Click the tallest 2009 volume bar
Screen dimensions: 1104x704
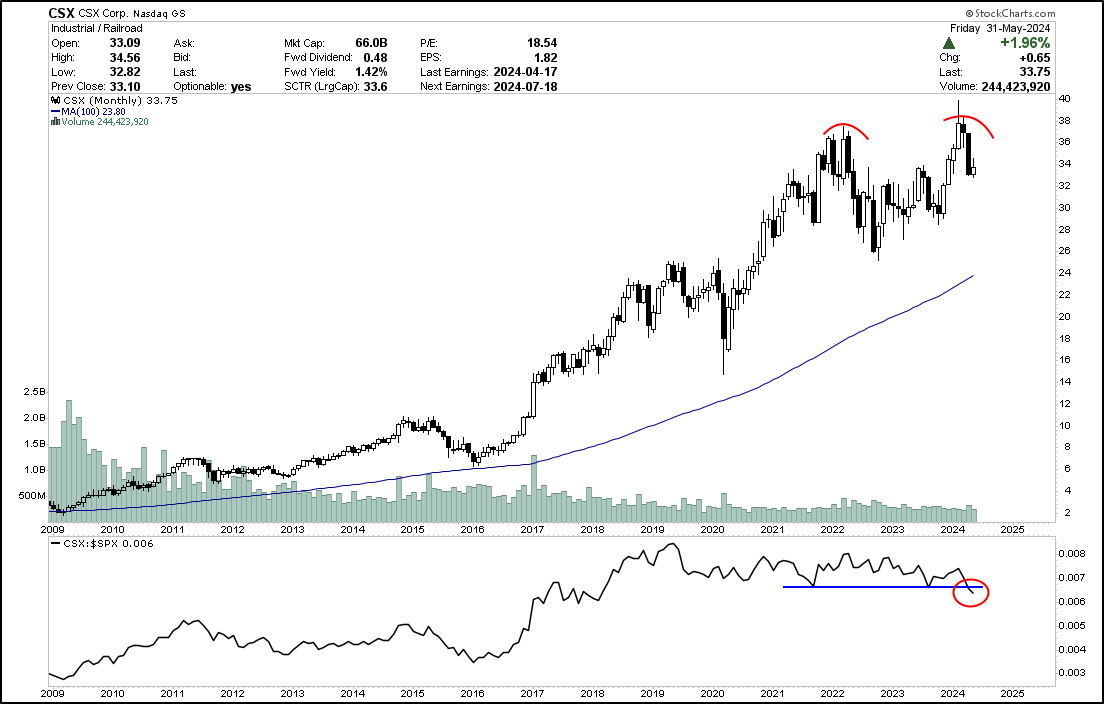69,461
